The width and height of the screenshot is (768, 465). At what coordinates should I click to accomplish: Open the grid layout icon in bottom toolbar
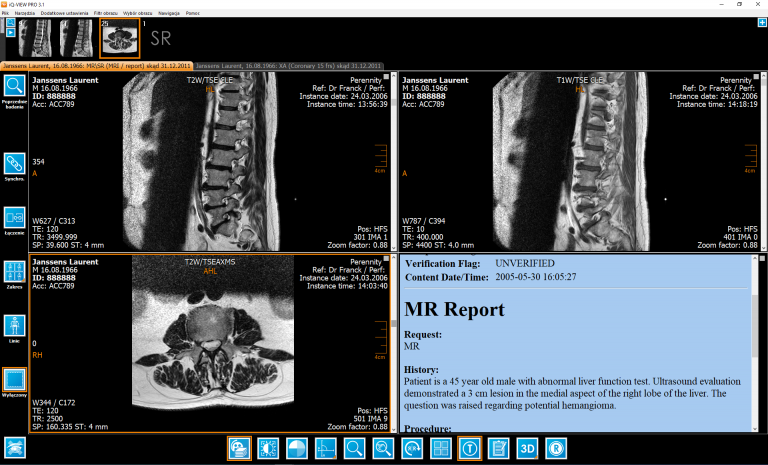click(440, 449)
